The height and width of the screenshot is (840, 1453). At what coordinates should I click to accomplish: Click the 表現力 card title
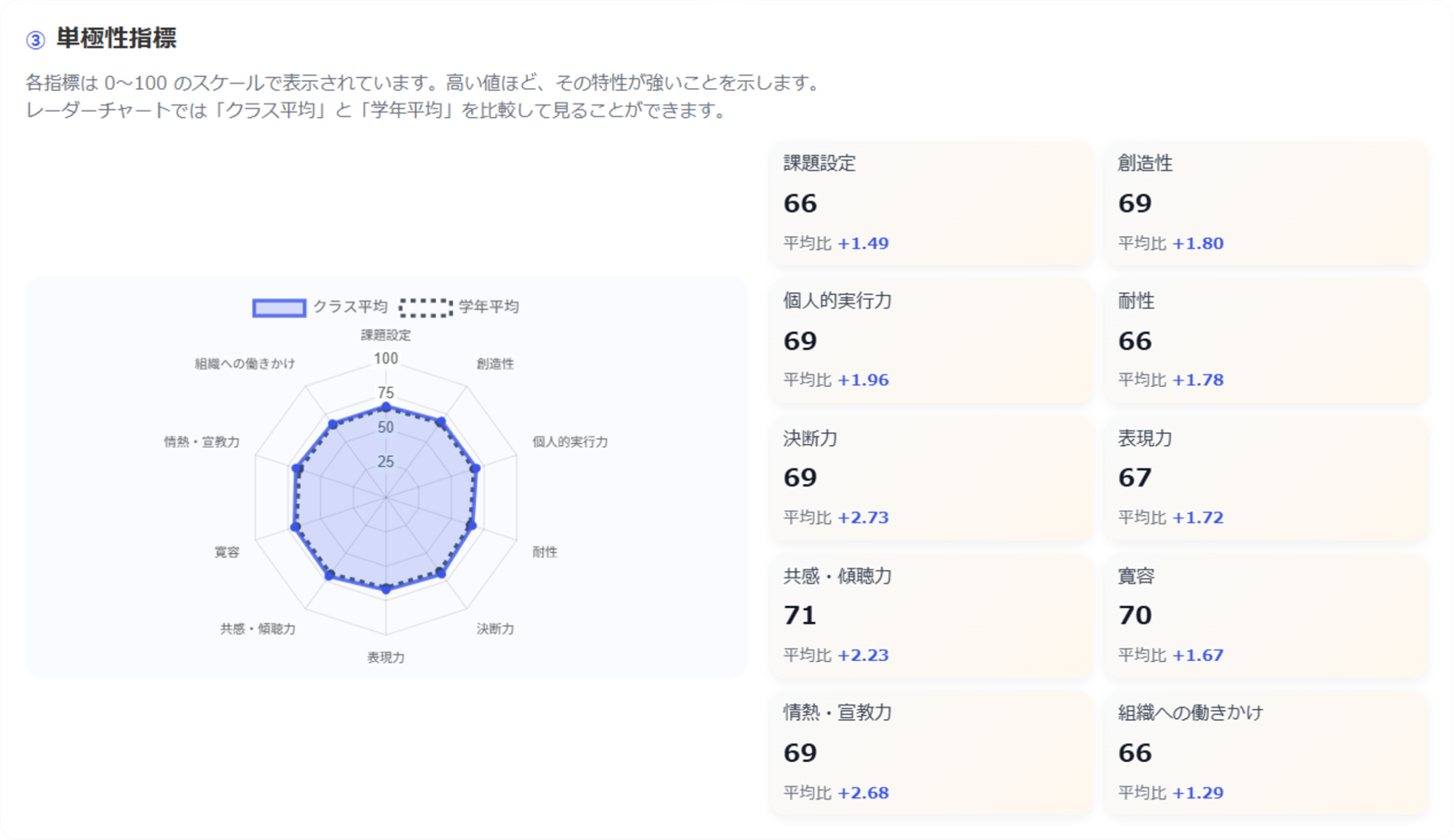coord(1145,439)
